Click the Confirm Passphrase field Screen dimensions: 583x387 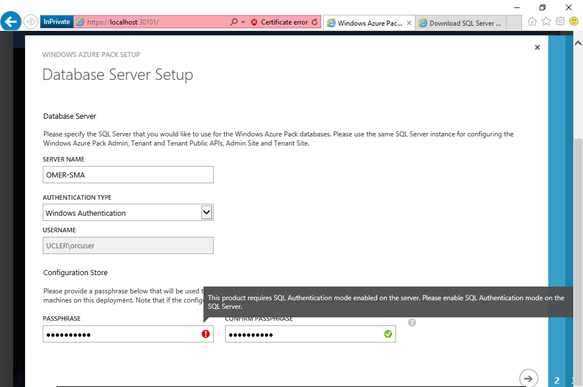pos(310,334)
